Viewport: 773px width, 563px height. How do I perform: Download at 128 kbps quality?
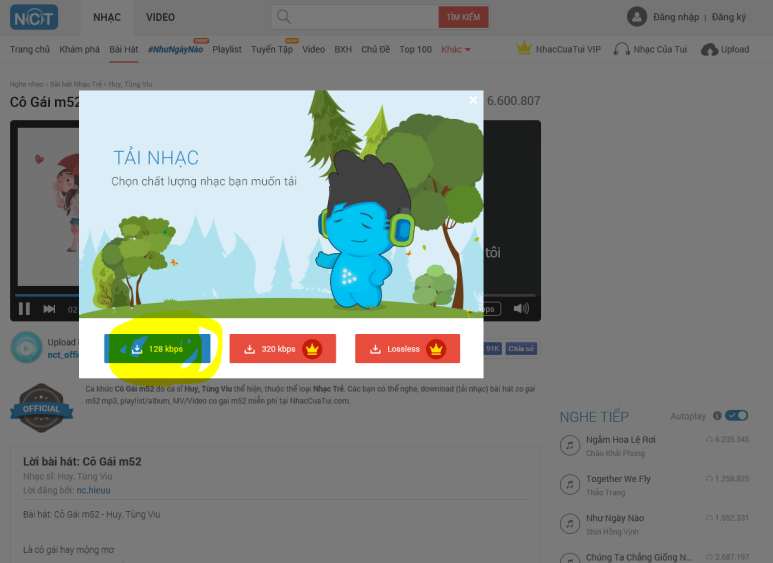157,349
